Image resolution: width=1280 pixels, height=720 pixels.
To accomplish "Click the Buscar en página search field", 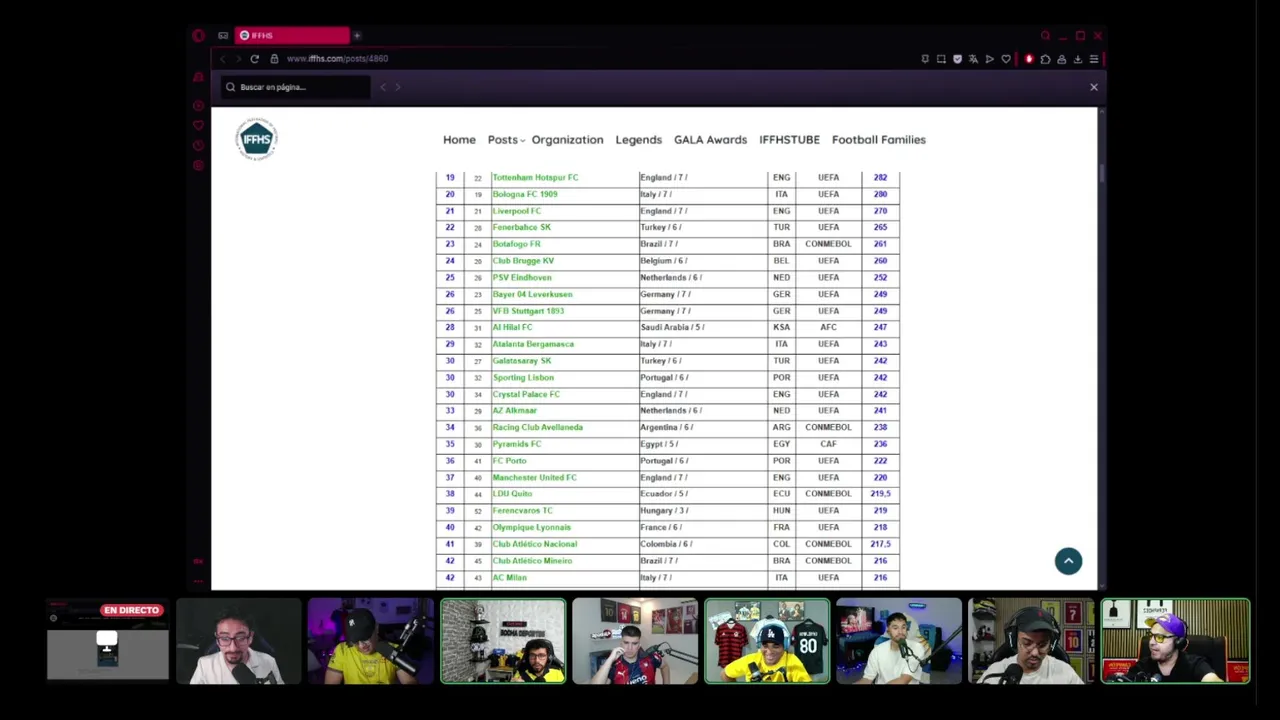I will [295, 87].
